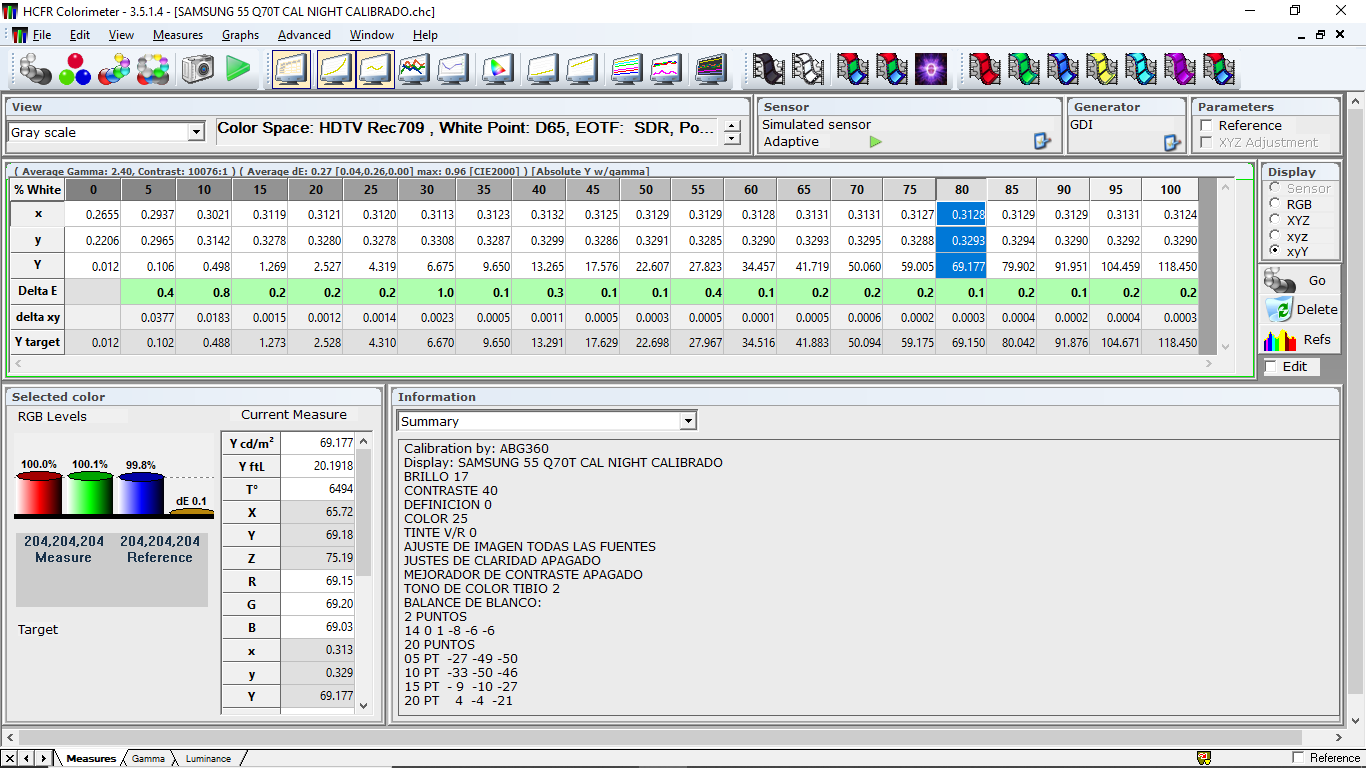Open the Gray scale view dropdown
The image size is (1366, 768).
pyautogui.click(x=196, y=132)
